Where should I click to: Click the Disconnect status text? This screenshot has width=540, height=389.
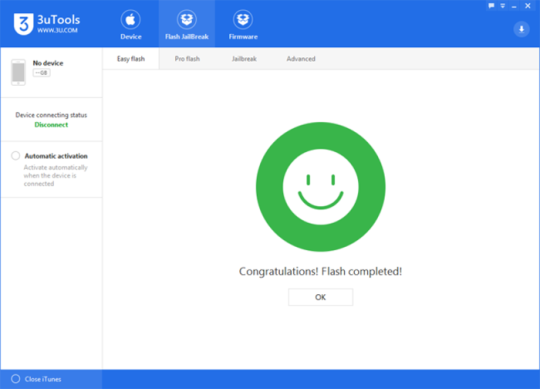tap(51, 125)
